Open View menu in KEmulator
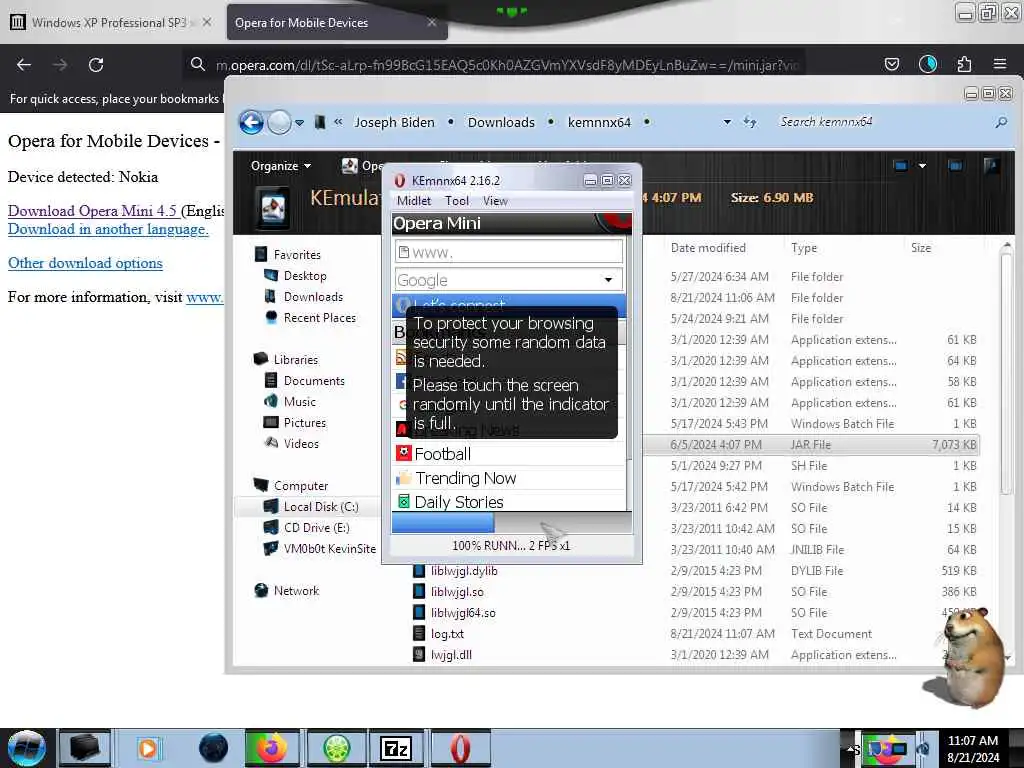1024x768 pixels. point(495,201)
